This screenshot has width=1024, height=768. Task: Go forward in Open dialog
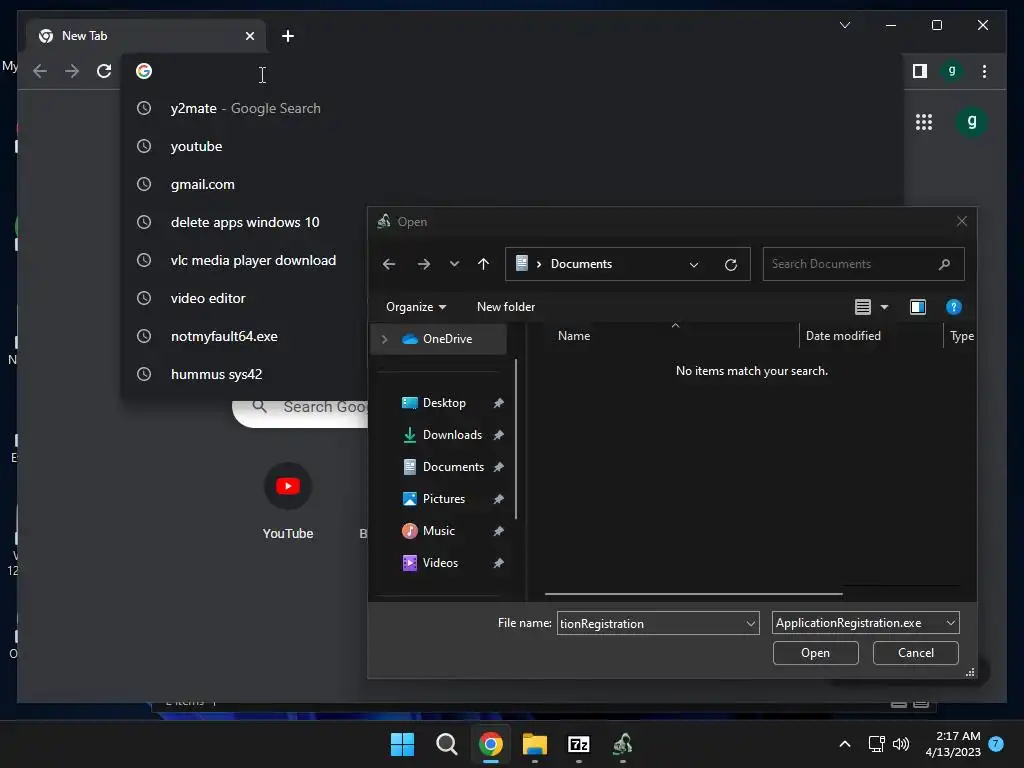click(424, 264)
